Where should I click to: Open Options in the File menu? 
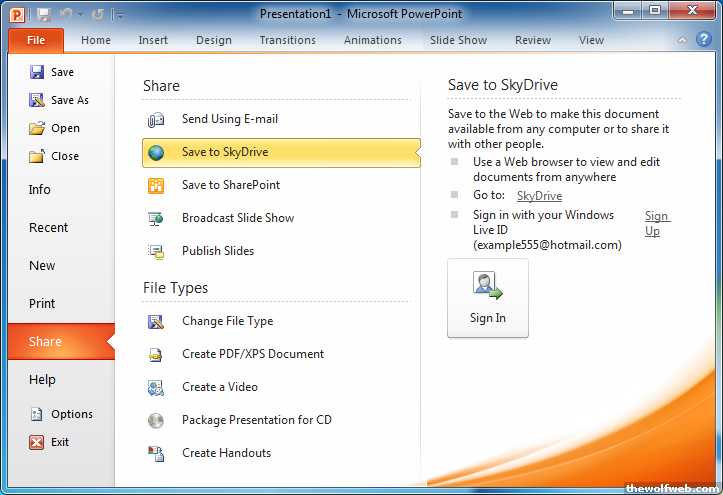point(71,414)
